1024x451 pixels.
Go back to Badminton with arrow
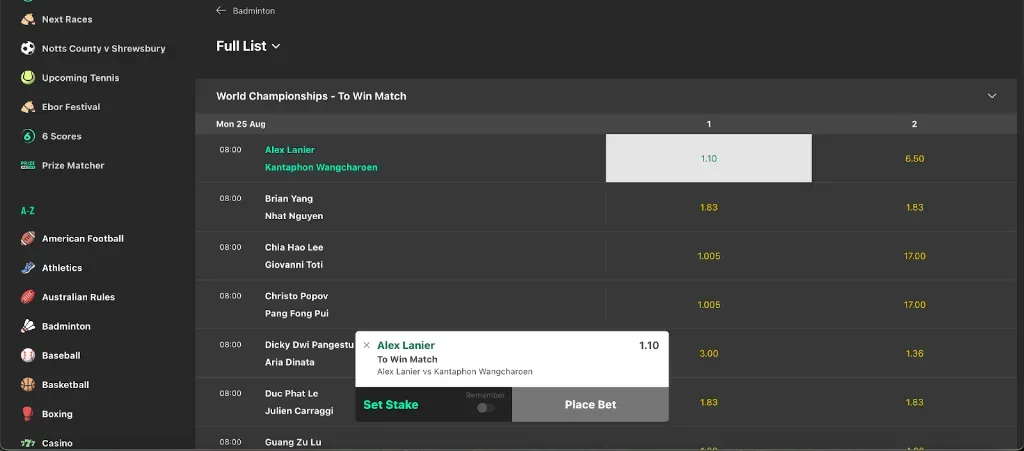[221, 10]
